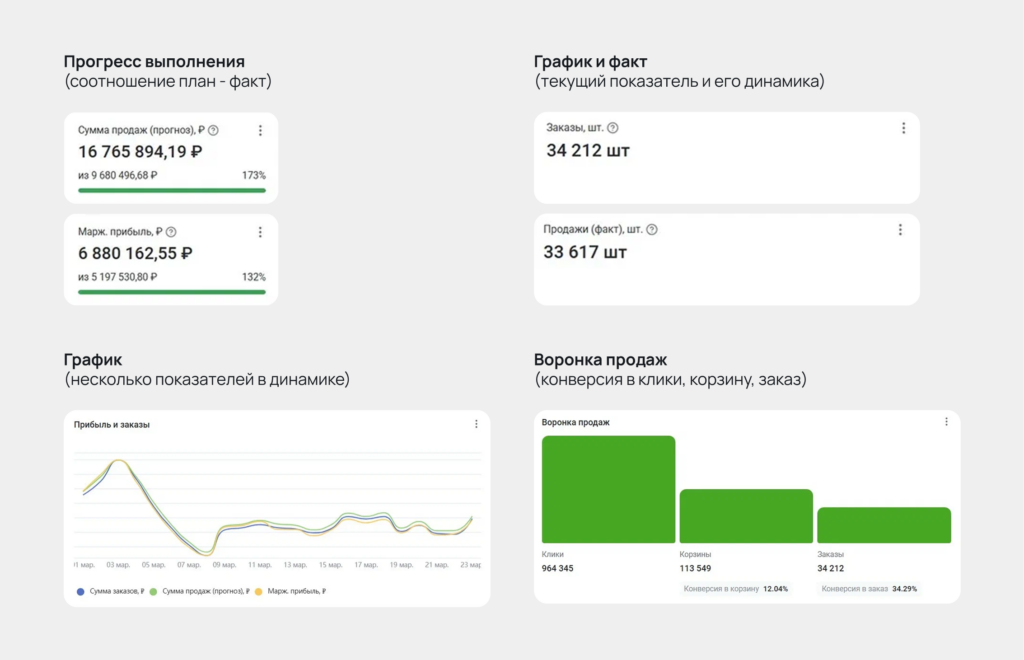The image size is (1024, 660).
Task: Open kebab menu on Сумма продаж (прогноз) card
Action: tap(260, 130)
